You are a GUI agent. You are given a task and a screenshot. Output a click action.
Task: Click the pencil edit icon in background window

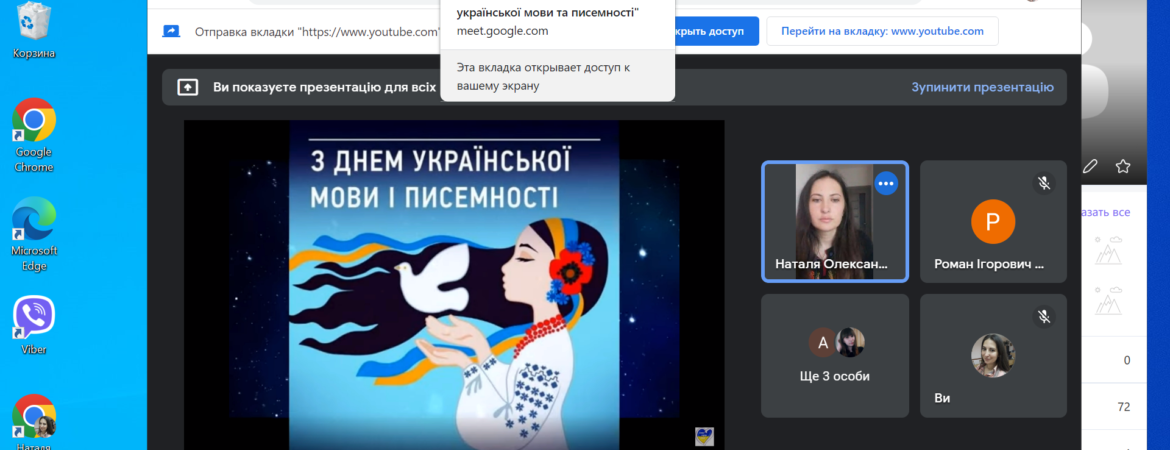(x=1090, y=166)
